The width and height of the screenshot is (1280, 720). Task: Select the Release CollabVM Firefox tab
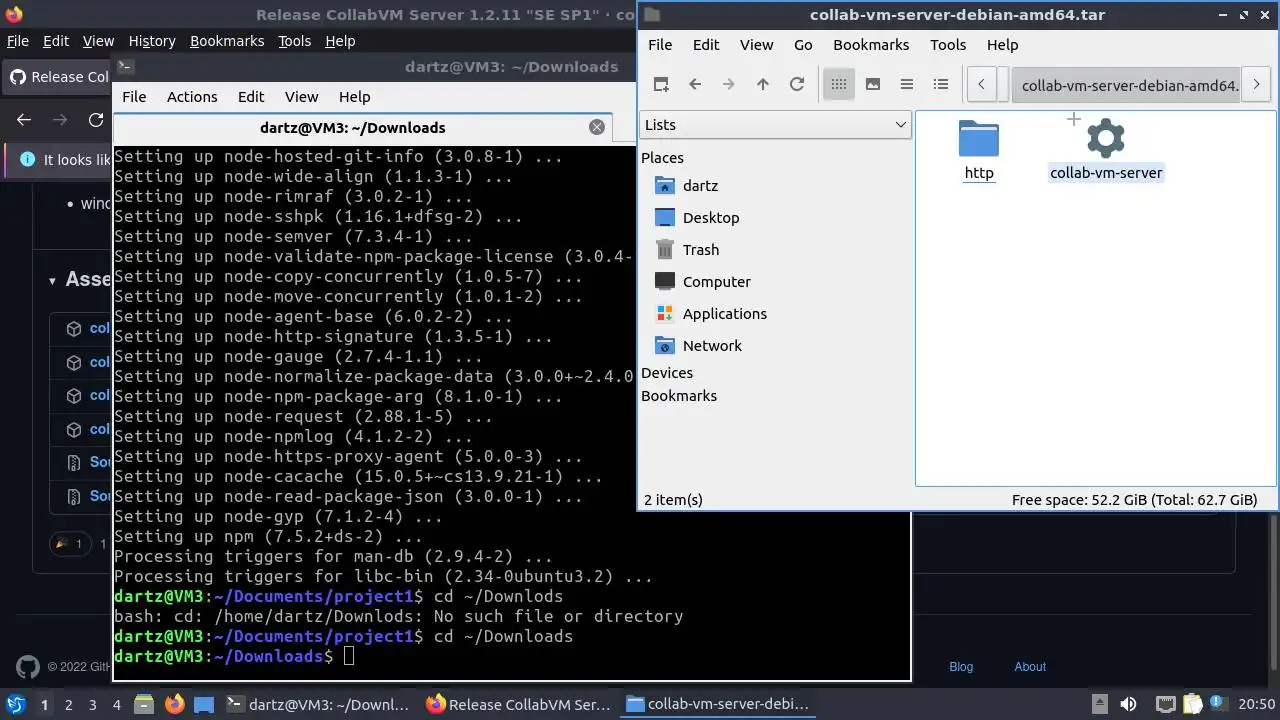[x=58, y=77]
